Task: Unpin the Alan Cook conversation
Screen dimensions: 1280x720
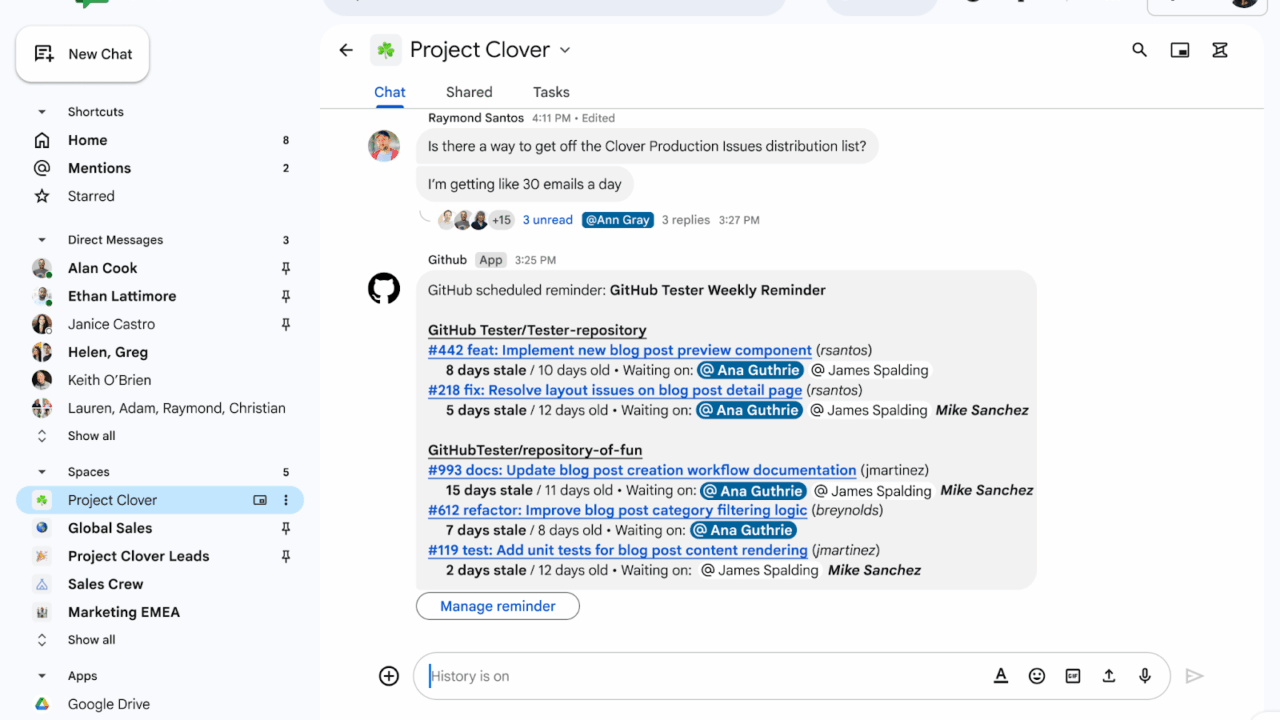Action: [286, 268]
